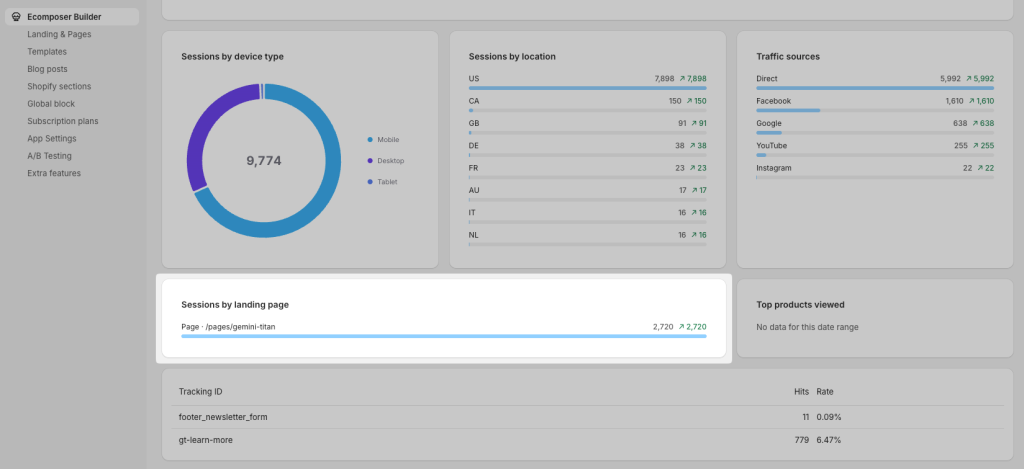Click the Facebook traffic source bar
1024x469 pixels.
coord(788,110)
